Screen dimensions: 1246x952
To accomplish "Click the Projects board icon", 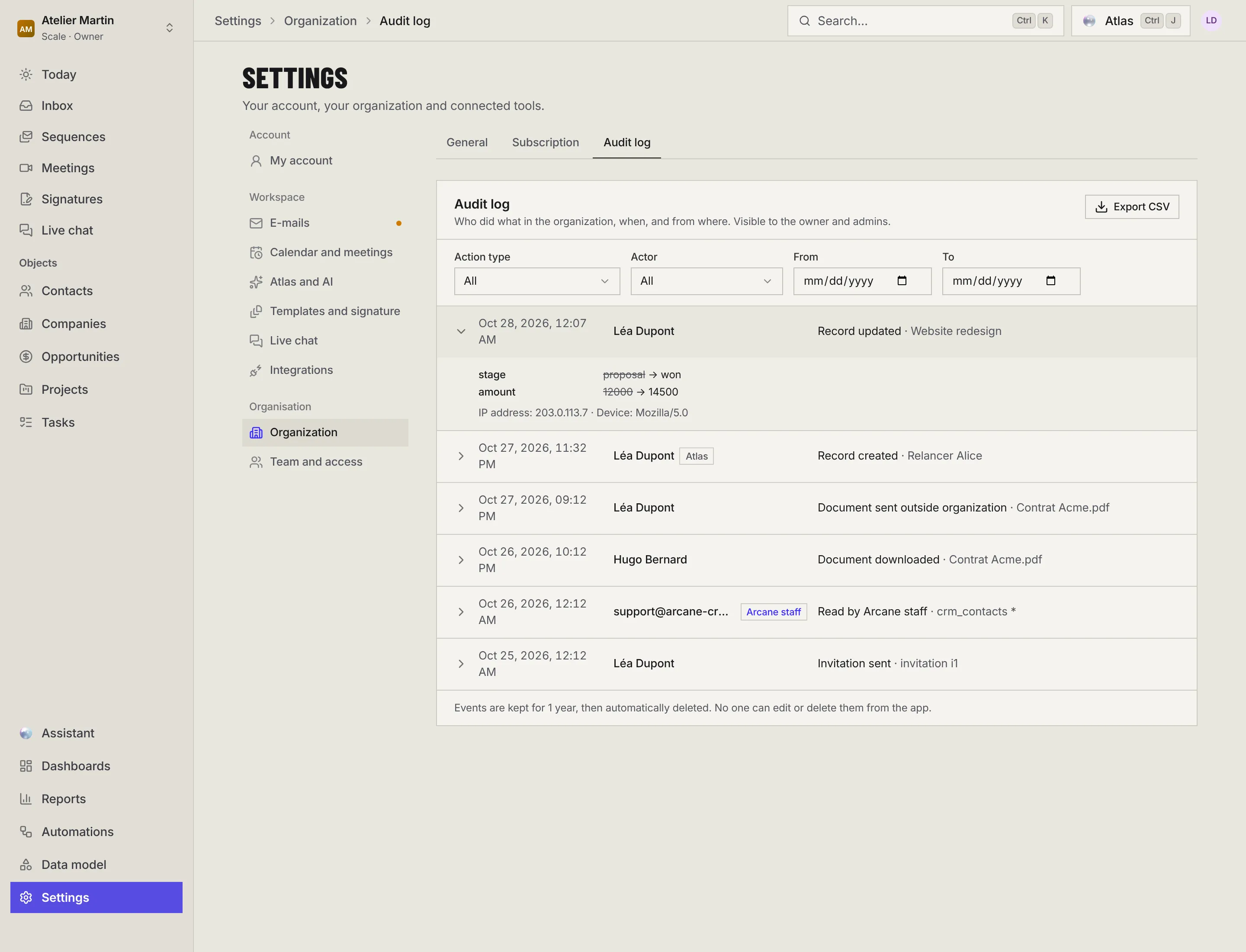I will coord(26,389).
